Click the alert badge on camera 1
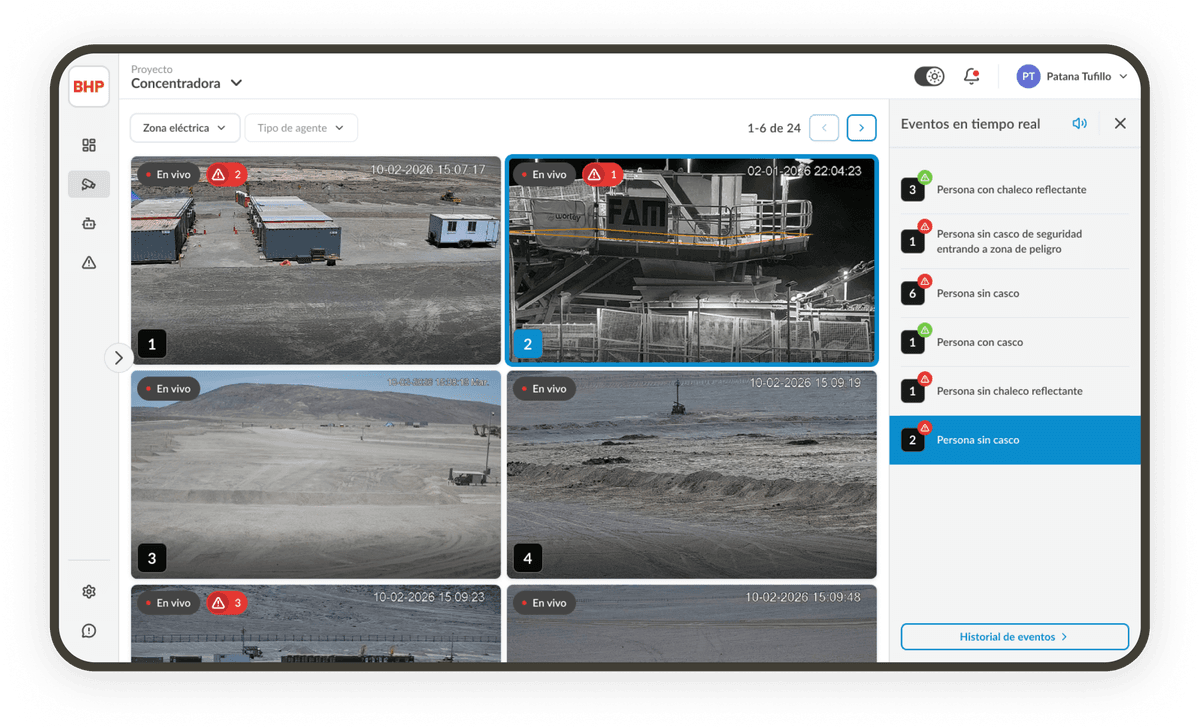1200x727 pixels. (x=227, y=173)
